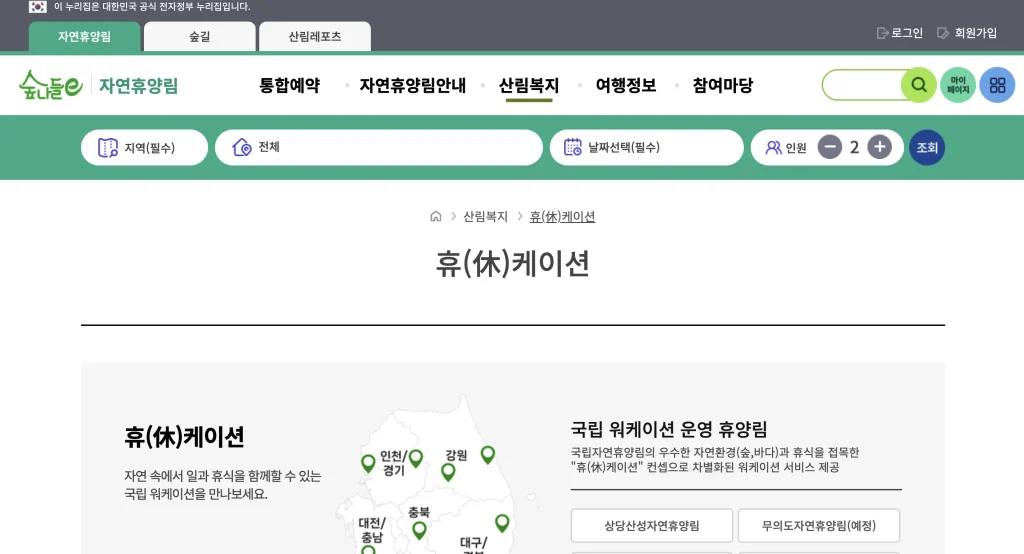Open 참여마당 menu

pos(722,86)
